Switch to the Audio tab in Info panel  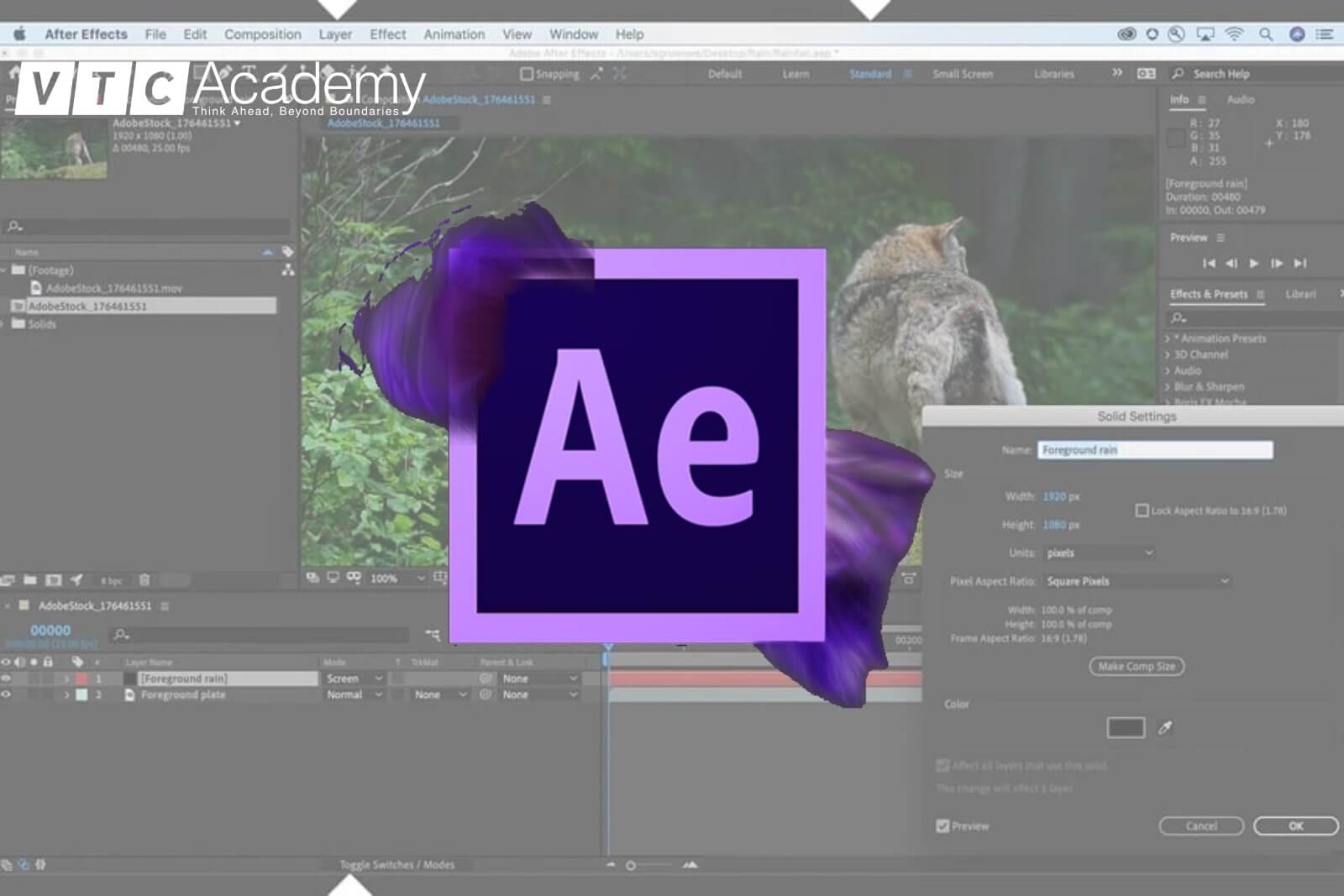click(1241, 99)
